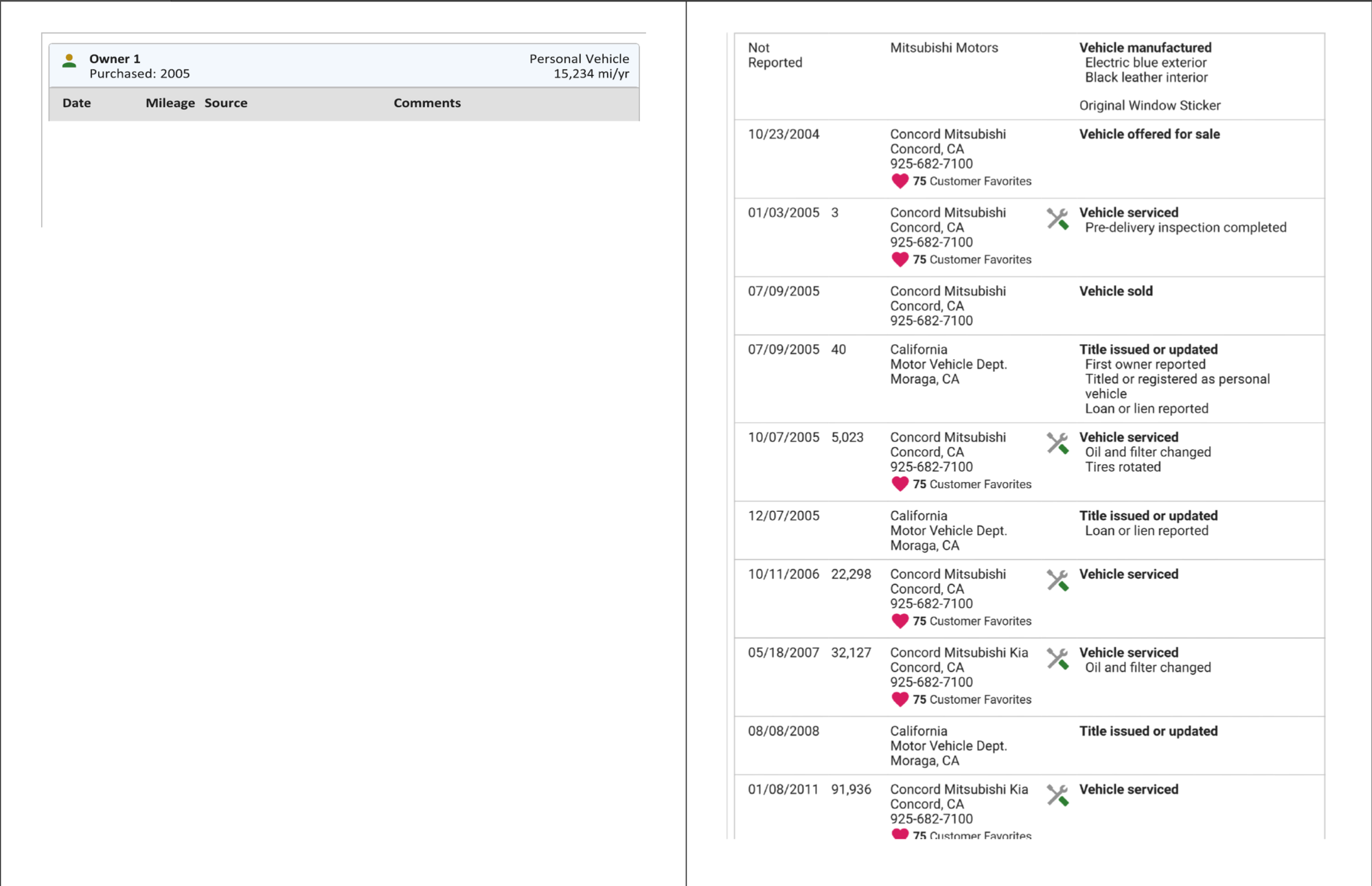Click the Vehicle sold text

[x=1116, y=291]
